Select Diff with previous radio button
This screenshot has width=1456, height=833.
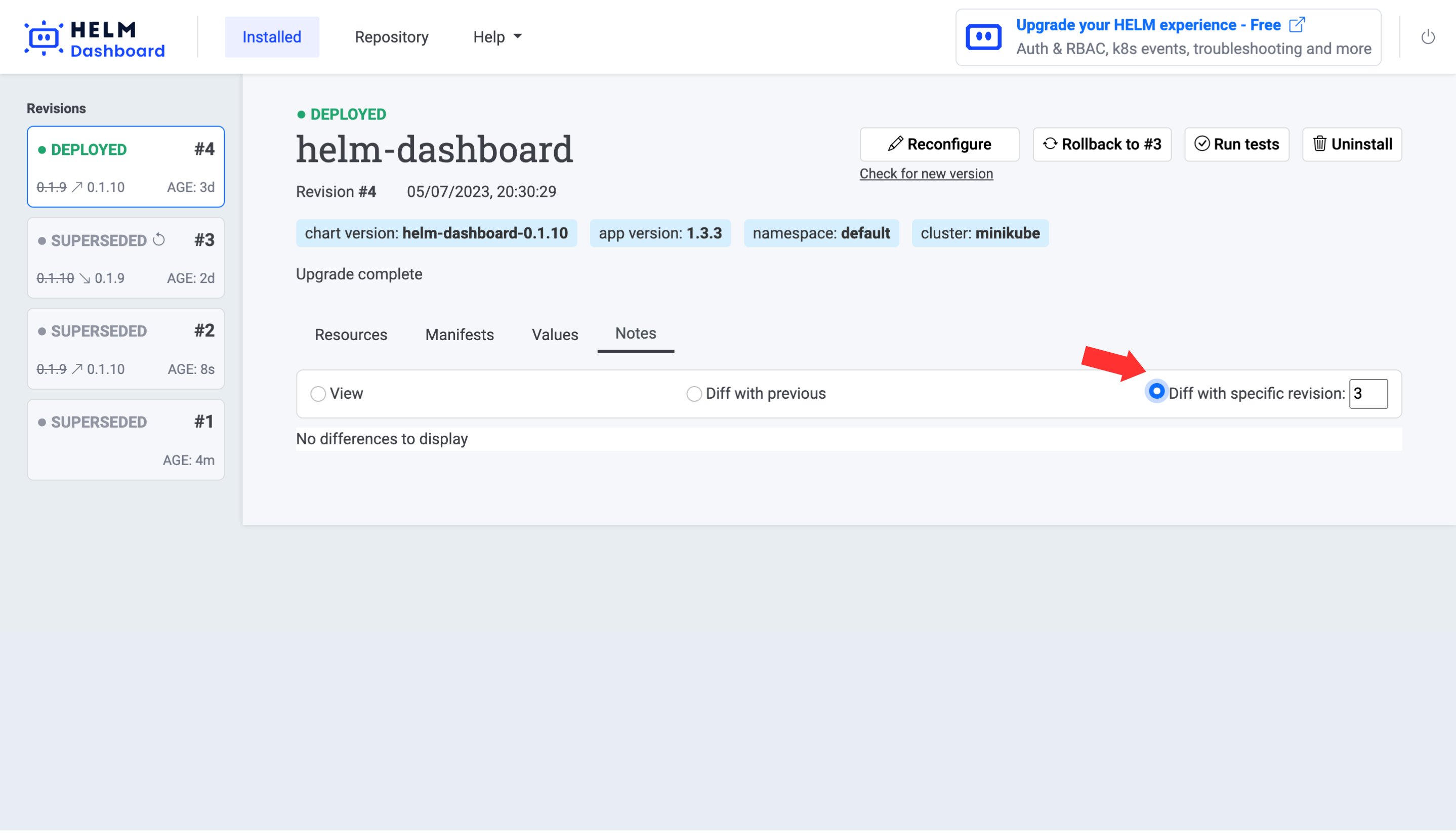[x=693, y=394]
